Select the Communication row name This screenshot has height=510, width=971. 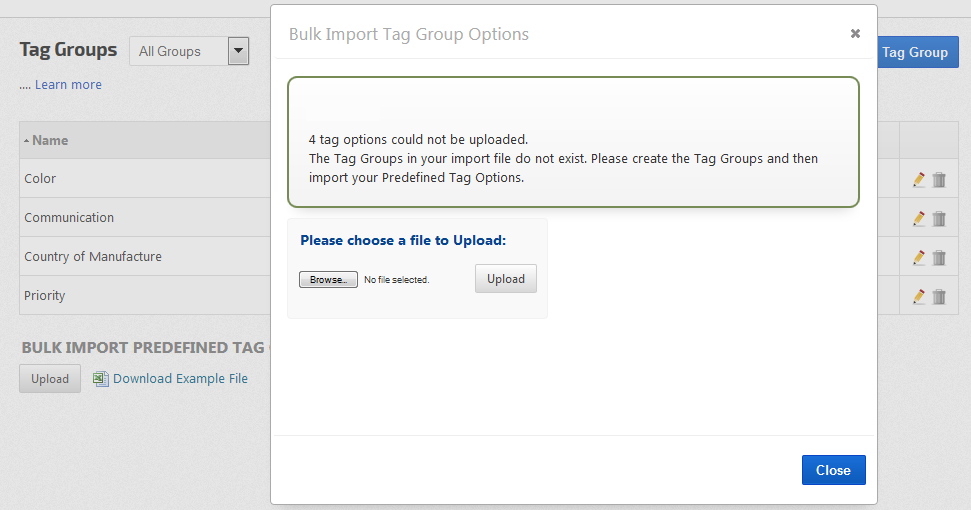coord(69,218)
